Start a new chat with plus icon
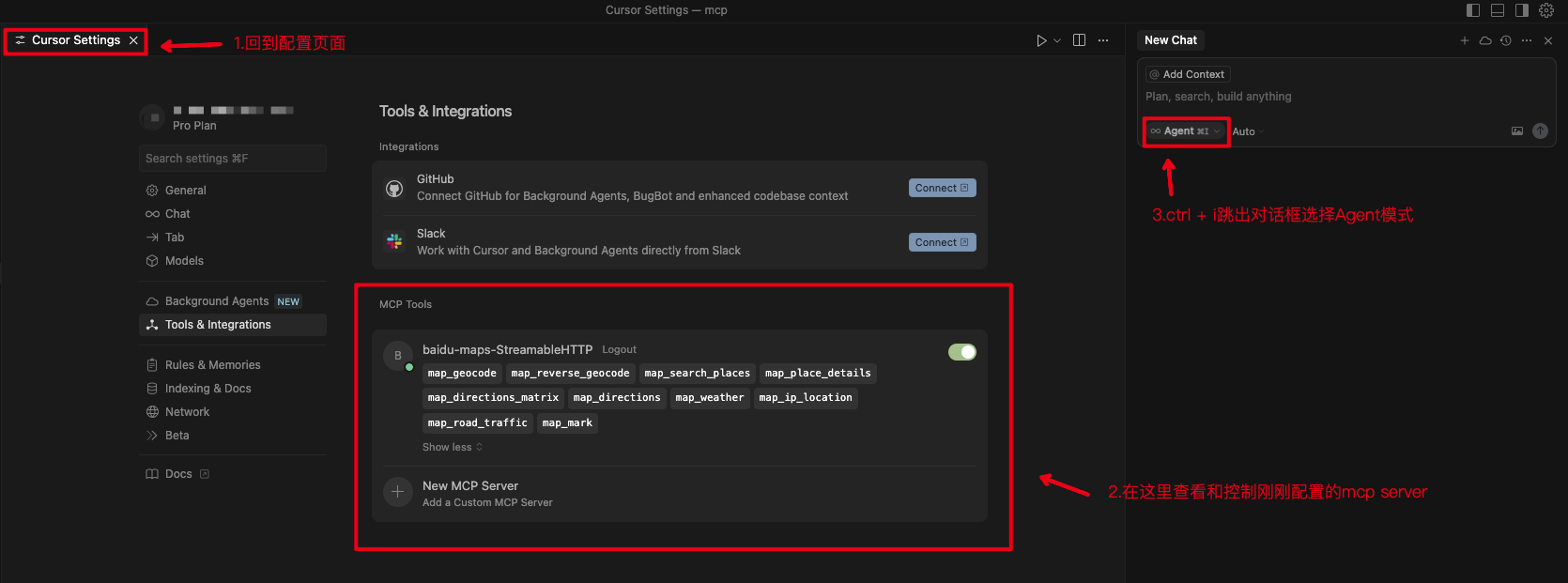This screenshot has width=1568, height=583. coord(1464,40)
